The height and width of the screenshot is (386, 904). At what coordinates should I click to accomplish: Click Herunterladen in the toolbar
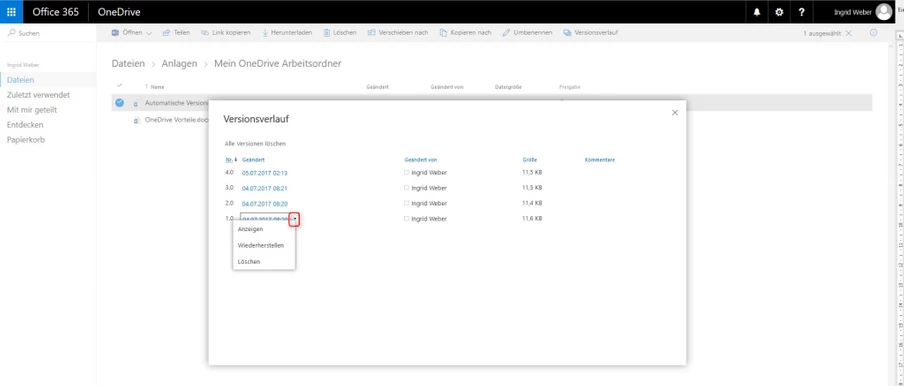tap(287, 33)
